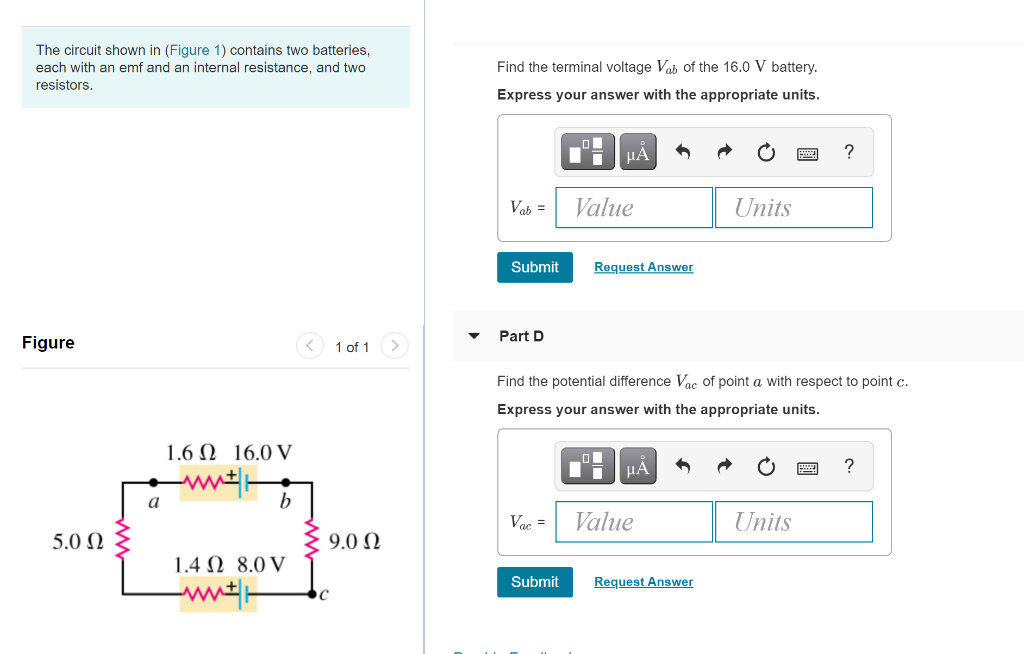This screenshot has height=654, width=1024.
Task: Click Request Answer under Part D
Action: click(643, 581)
